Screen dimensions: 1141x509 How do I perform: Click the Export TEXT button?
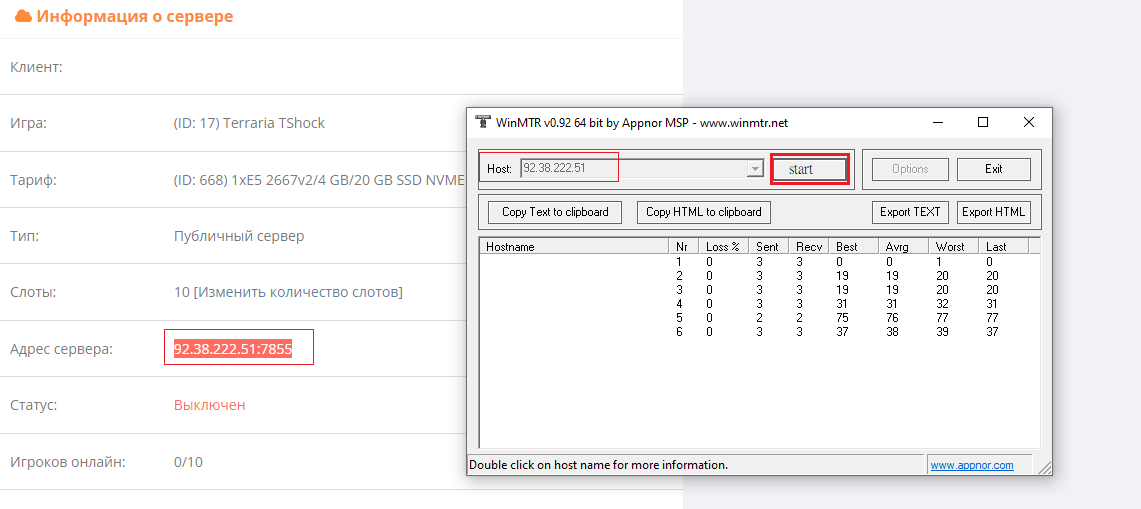pyautogui.click(x=910, y=212)
